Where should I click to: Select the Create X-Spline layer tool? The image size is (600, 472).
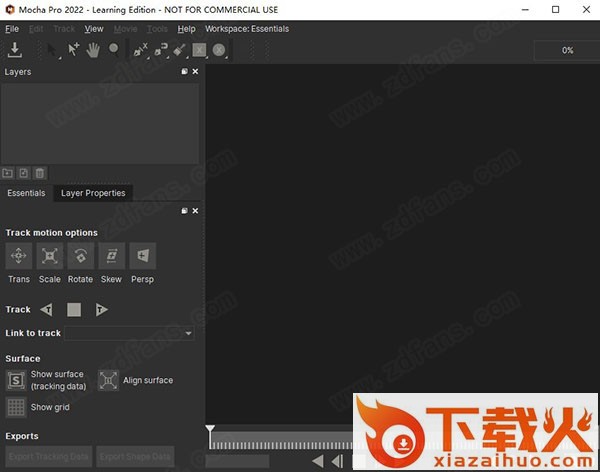point(140,49)
